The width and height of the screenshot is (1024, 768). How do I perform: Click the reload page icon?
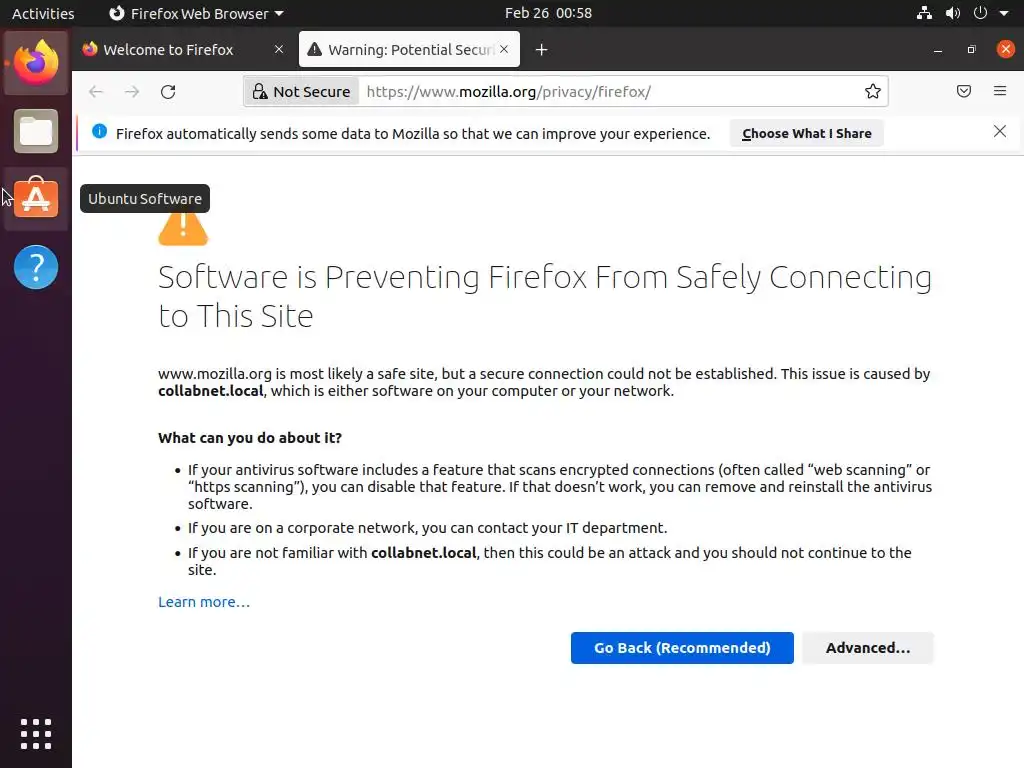tap(168, 92)
